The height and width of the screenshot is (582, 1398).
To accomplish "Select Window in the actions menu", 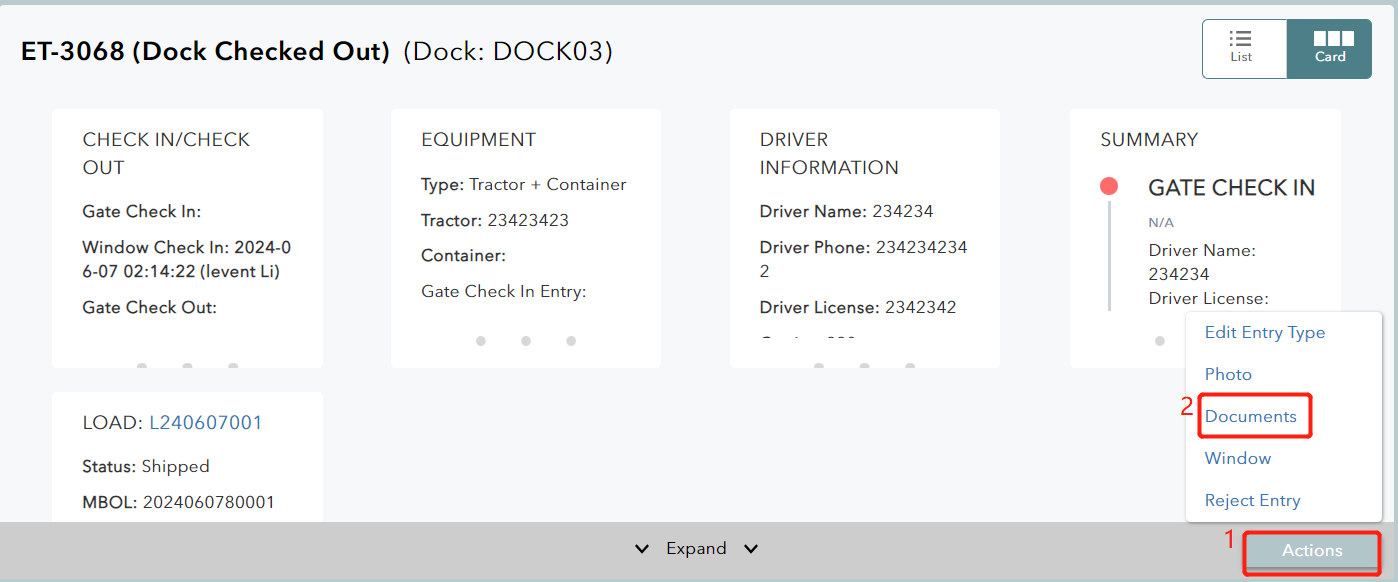I will 1237,459.
